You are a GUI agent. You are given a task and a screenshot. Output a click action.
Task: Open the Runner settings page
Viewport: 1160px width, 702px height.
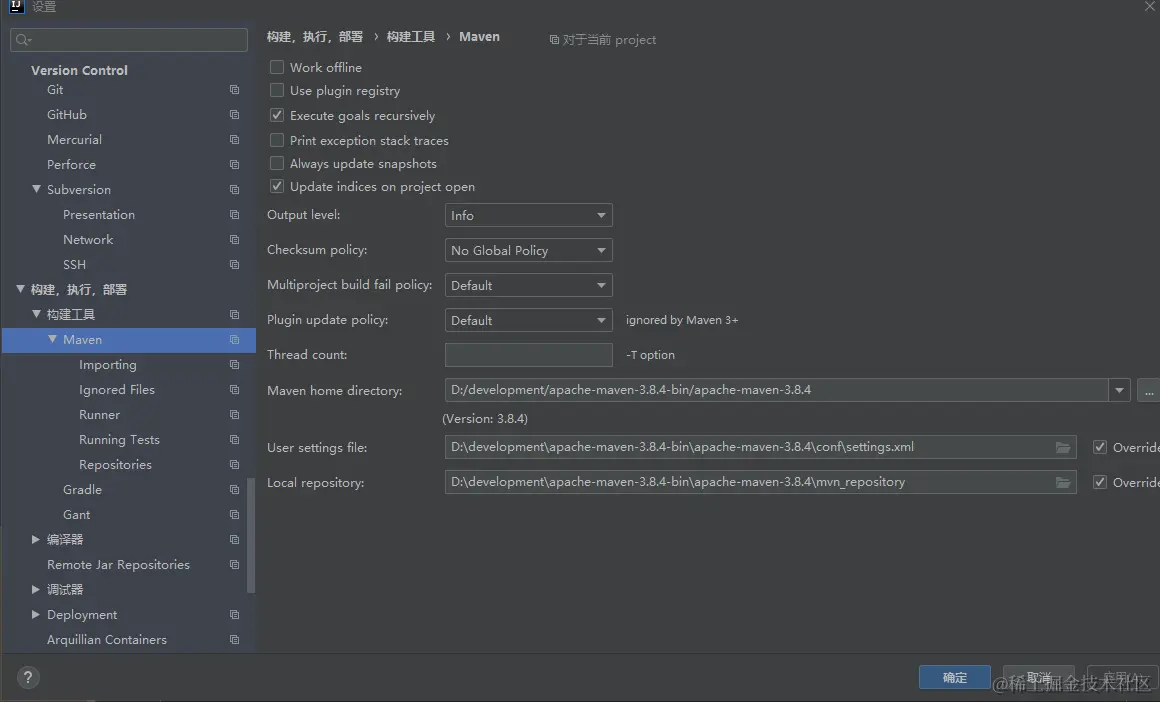[x=99, y=415]
